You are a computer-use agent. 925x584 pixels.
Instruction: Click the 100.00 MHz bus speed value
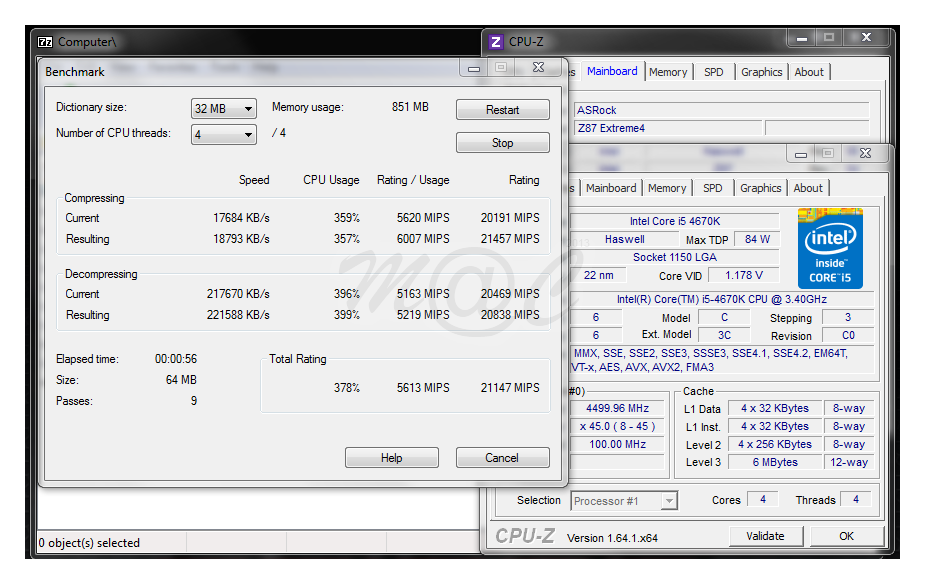617,444
